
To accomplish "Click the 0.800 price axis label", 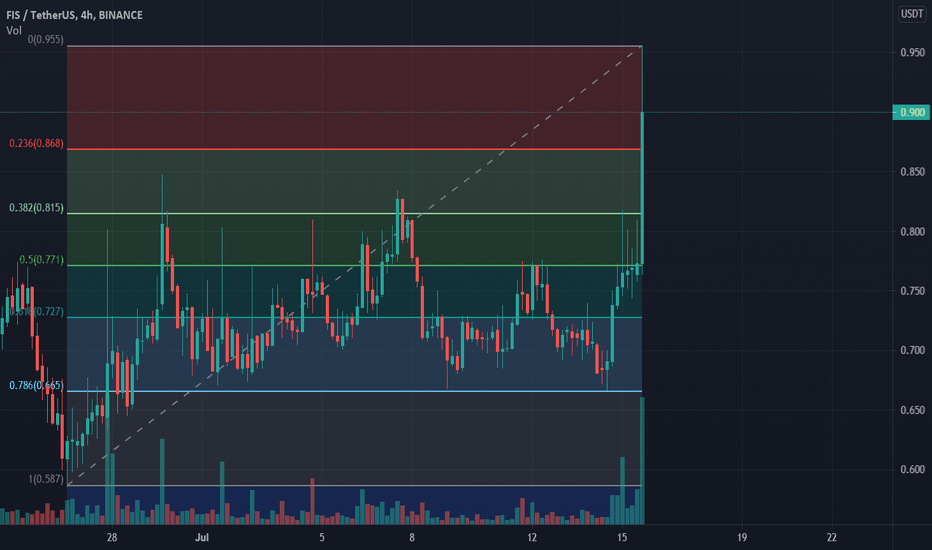I will (912, 231).
